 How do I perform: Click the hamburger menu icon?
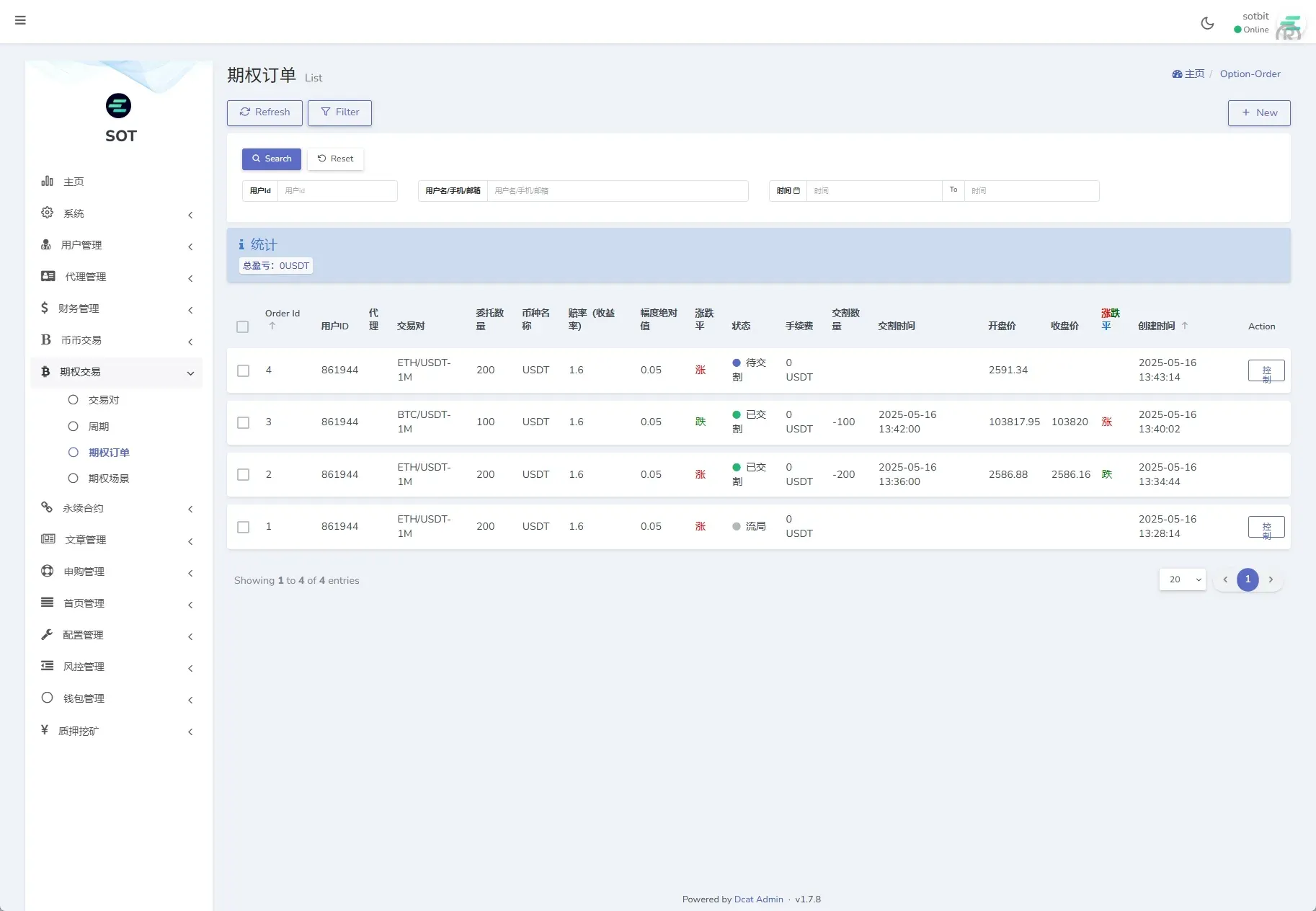point(20,21)
